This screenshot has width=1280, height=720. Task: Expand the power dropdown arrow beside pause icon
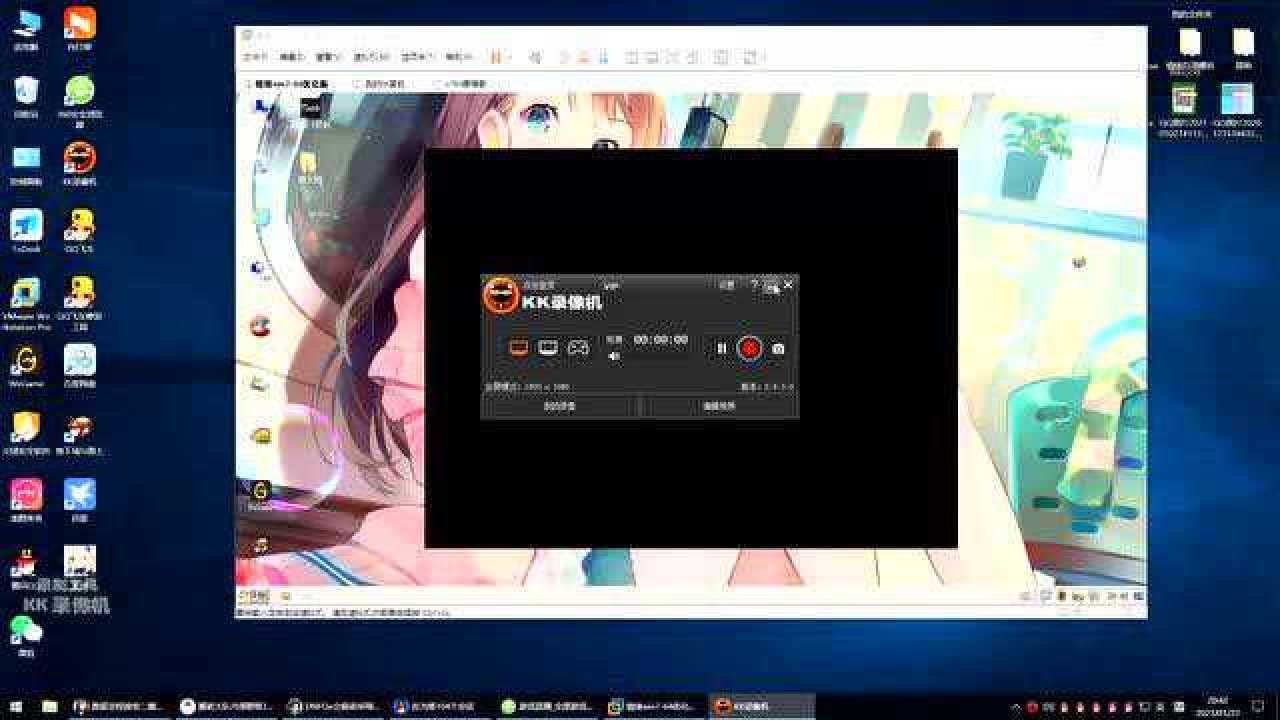[508, 58]
